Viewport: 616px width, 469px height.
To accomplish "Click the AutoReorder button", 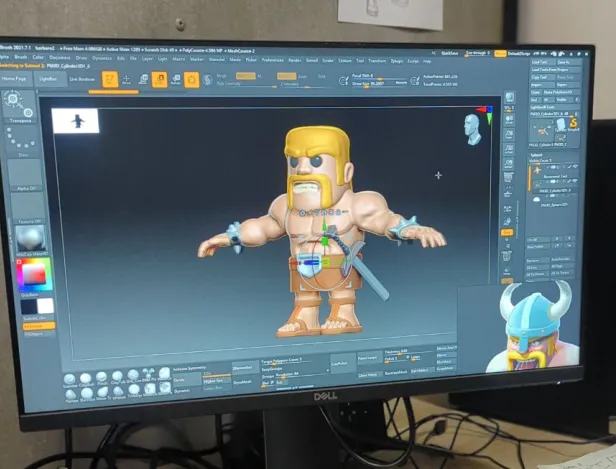I will [561, 260].
